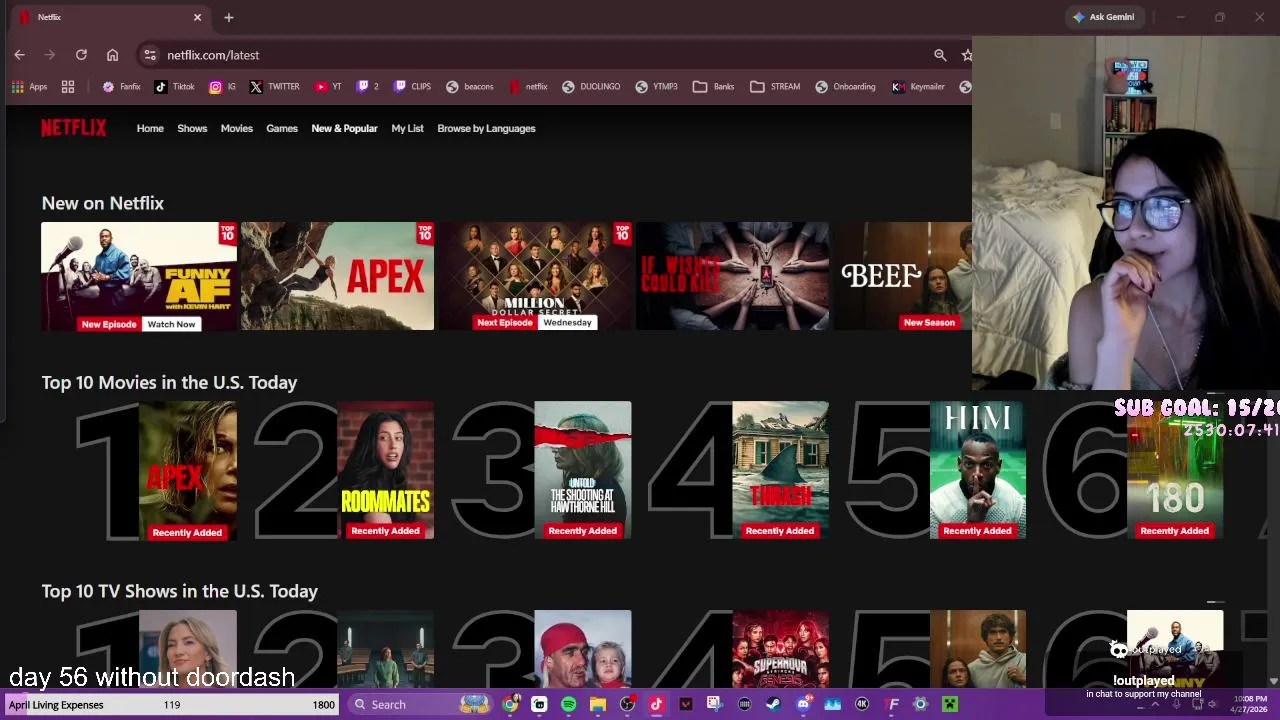Open the Apex thumbnail in New on Netflix
This screenshot has height=720, width=1280.
[337, 276]
